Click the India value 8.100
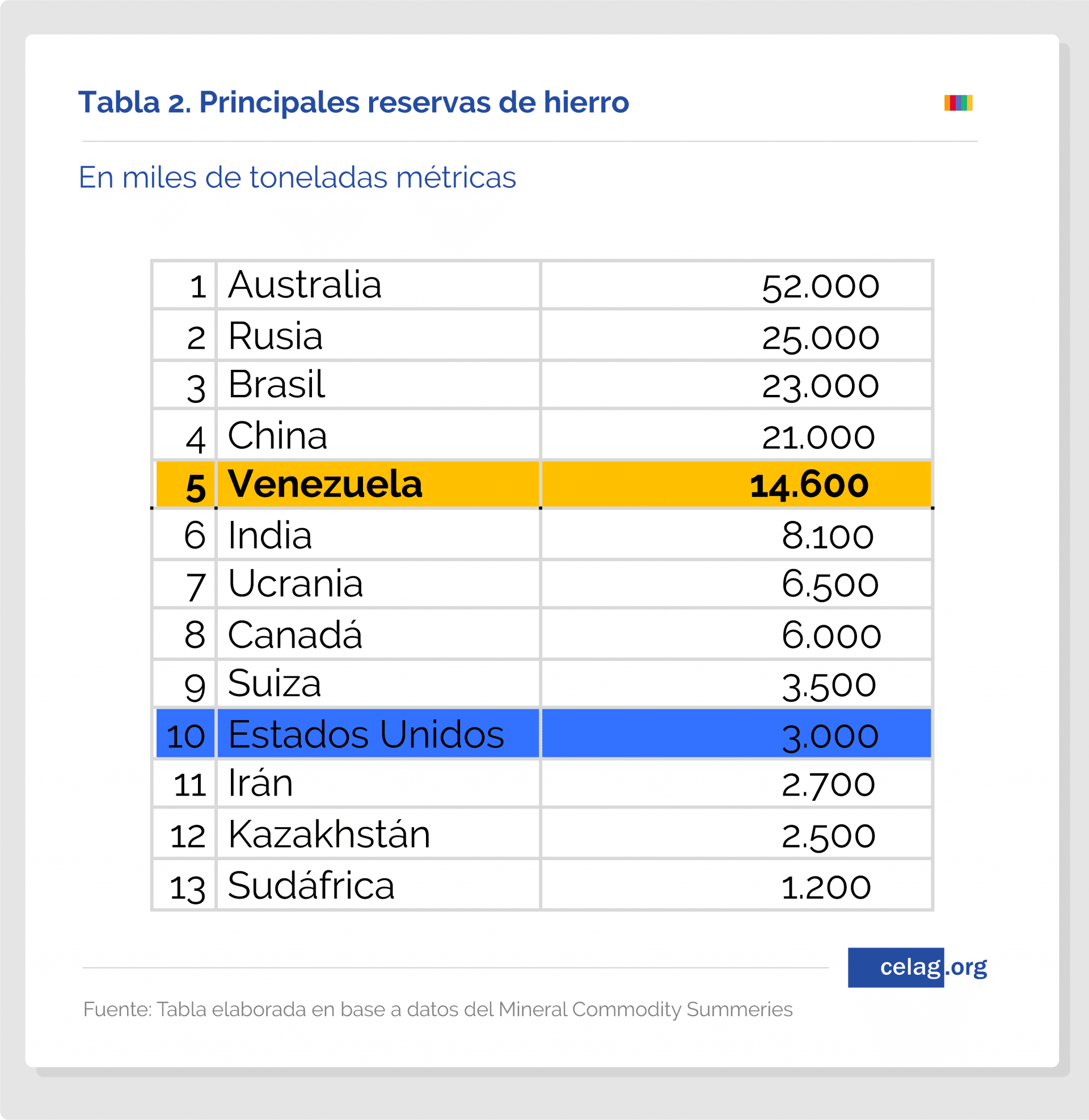Image resolution: width=1089 pixels, height=1120 pixels. coord(828,536)
